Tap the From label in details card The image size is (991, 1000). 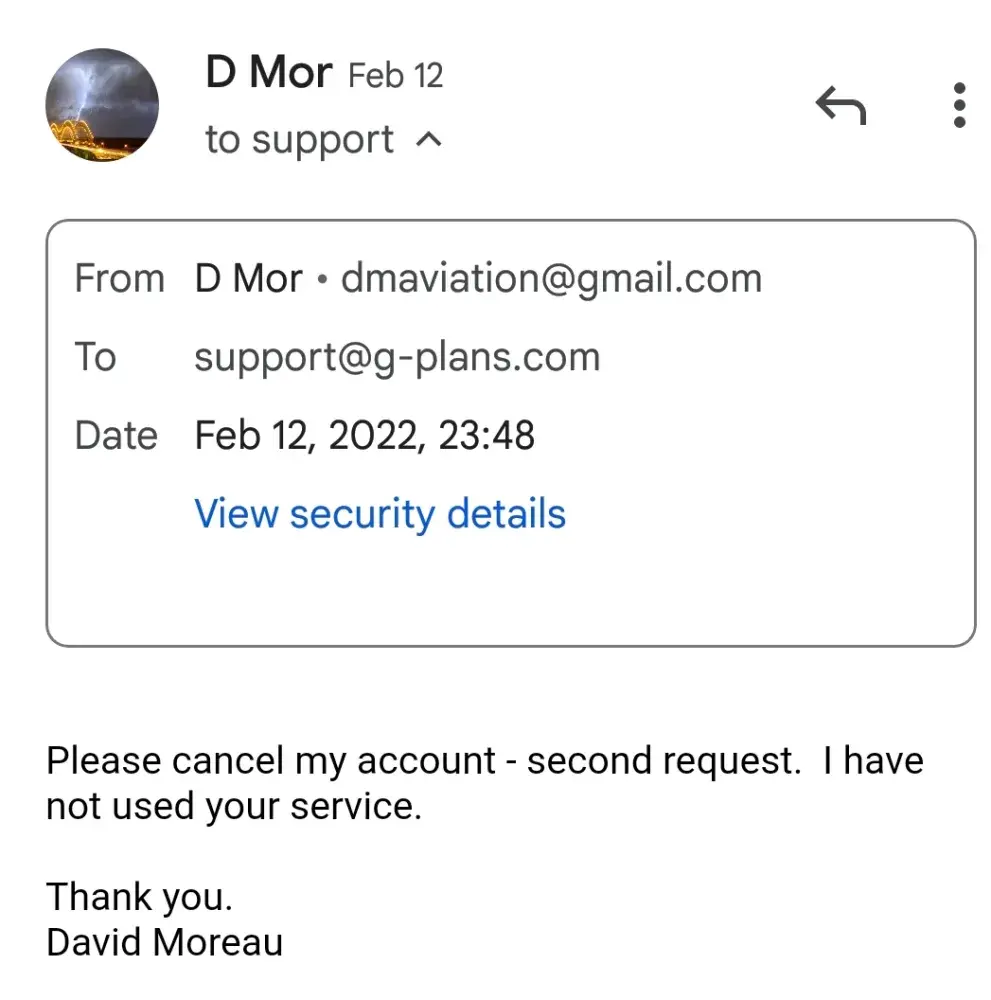[119, 278]
